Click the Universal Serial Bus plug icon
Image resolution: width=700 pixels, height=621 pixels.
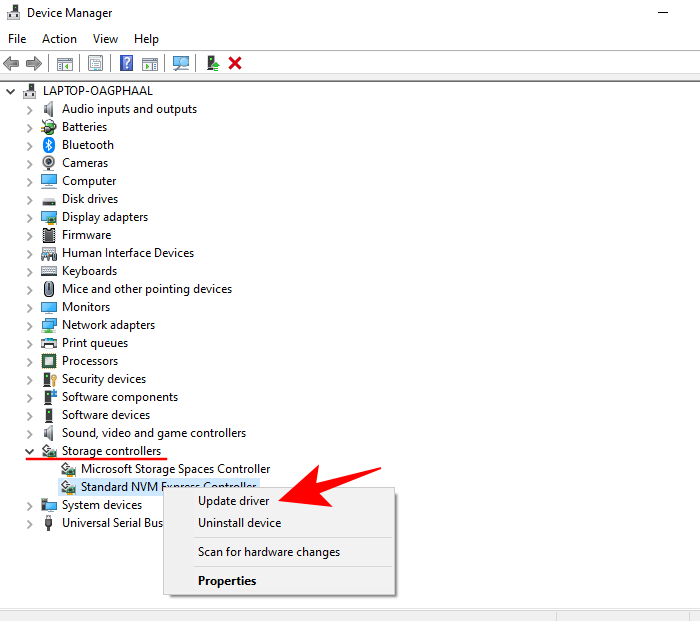point(49,523)
